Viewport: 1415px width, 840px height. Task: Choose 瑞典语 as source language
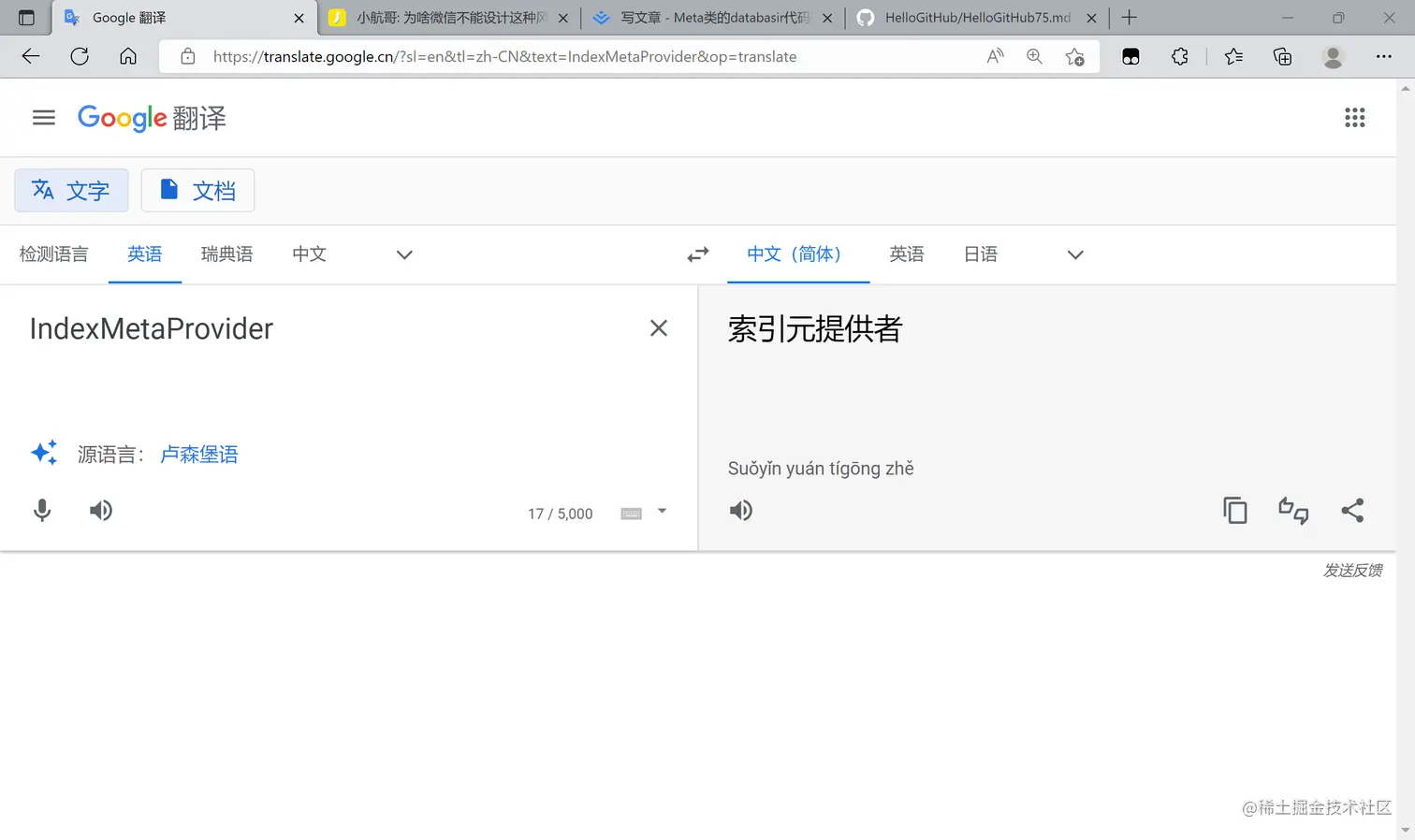226,254
